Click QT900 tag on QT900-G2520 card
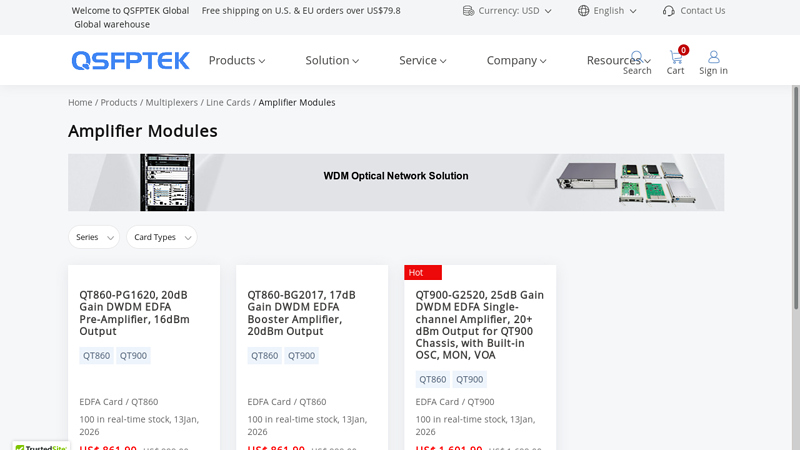The image size is (800, 450). [x=469, y=380]
